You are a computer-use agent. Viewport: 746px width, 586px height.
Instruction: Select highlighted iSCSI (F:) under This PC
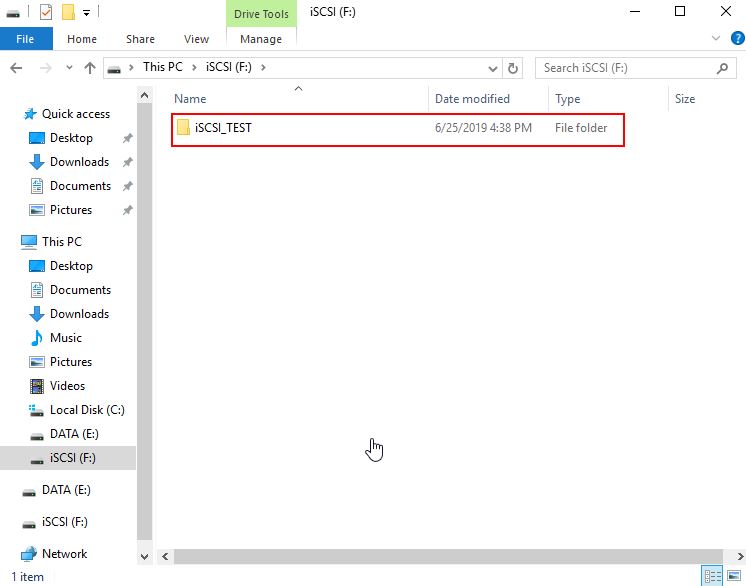68,458
